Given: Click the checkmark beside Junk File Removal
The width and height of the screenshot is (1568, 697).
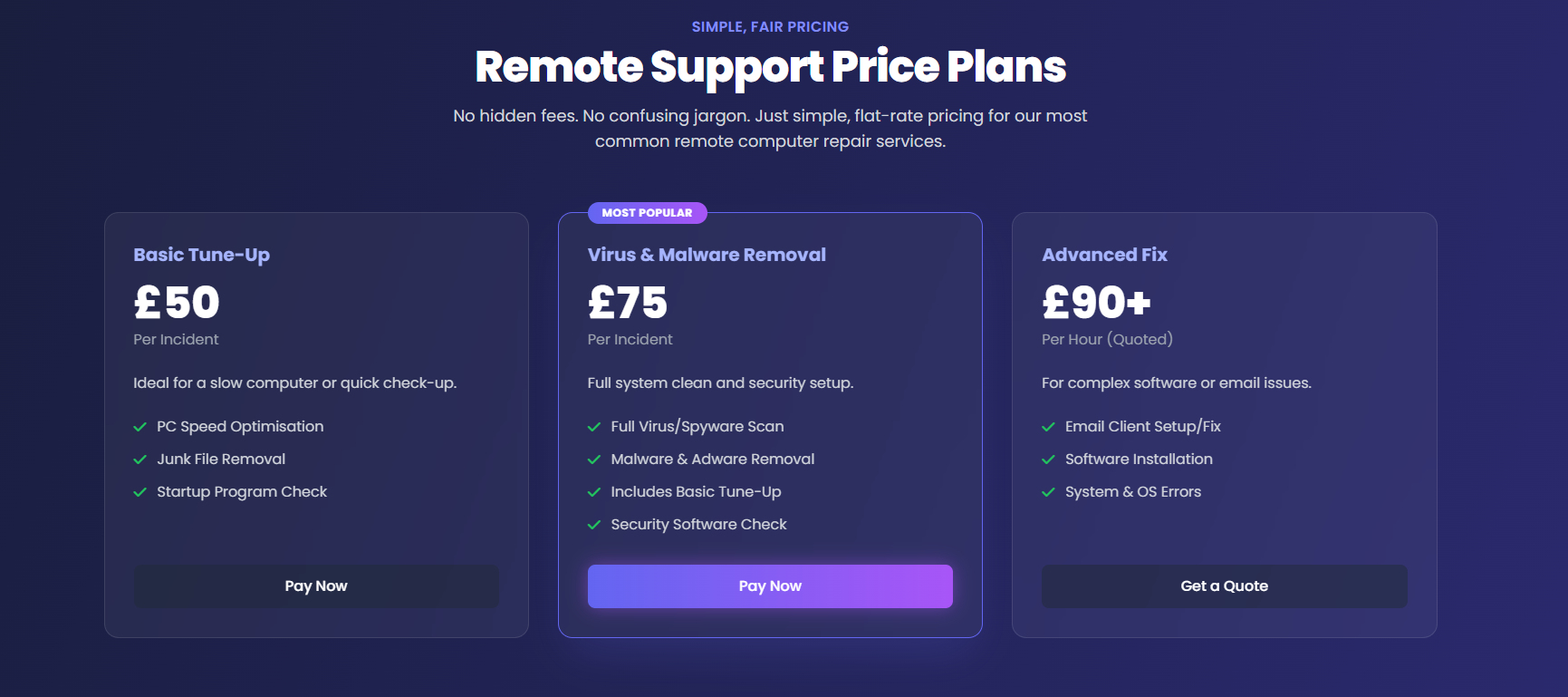Looking at the screenshot, I should pos(140,459).
